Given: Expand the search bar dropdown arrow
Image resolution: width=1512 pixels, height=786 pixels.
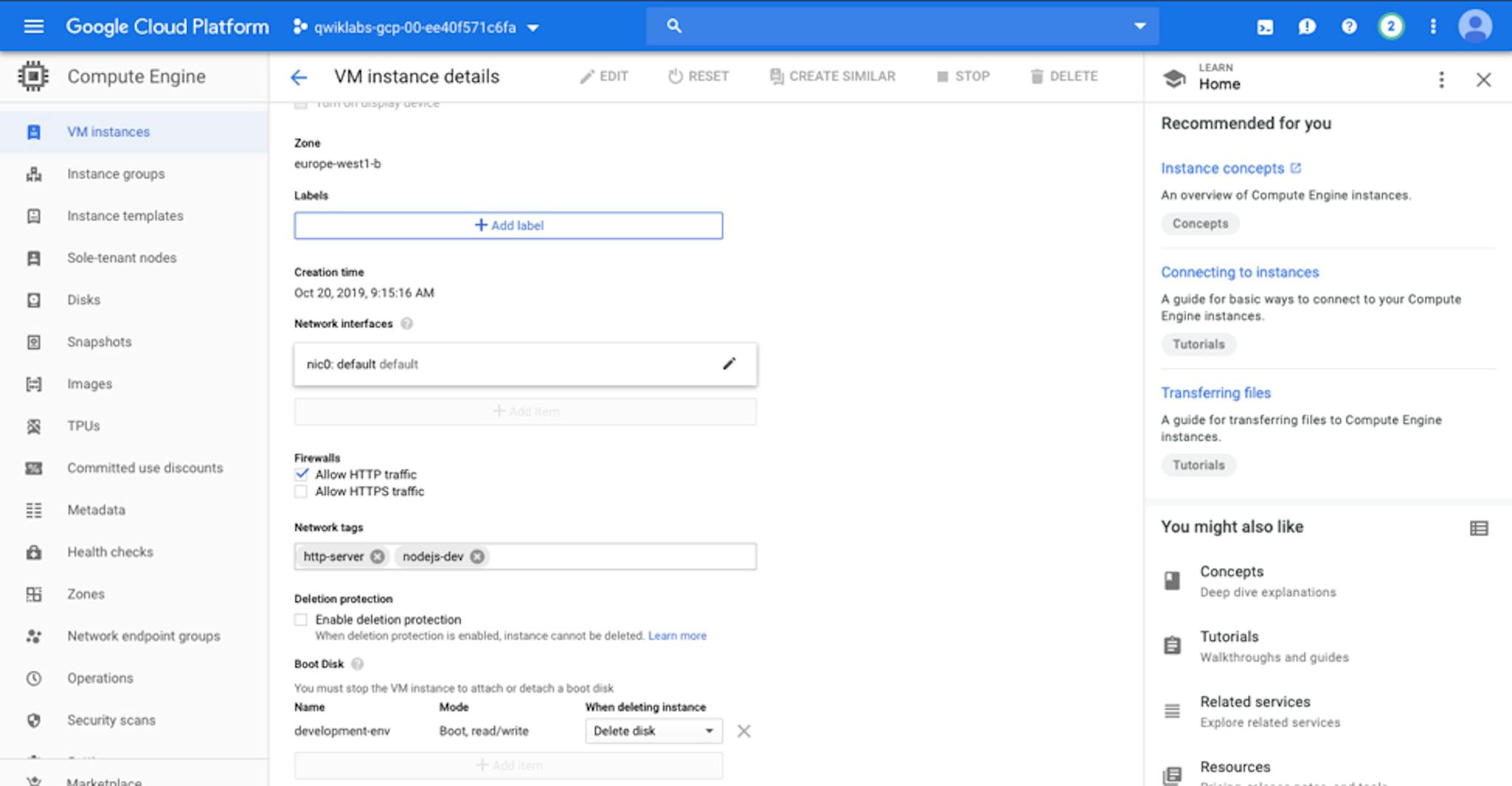Looking at the screenshot, I should [x=1140, y=26].
